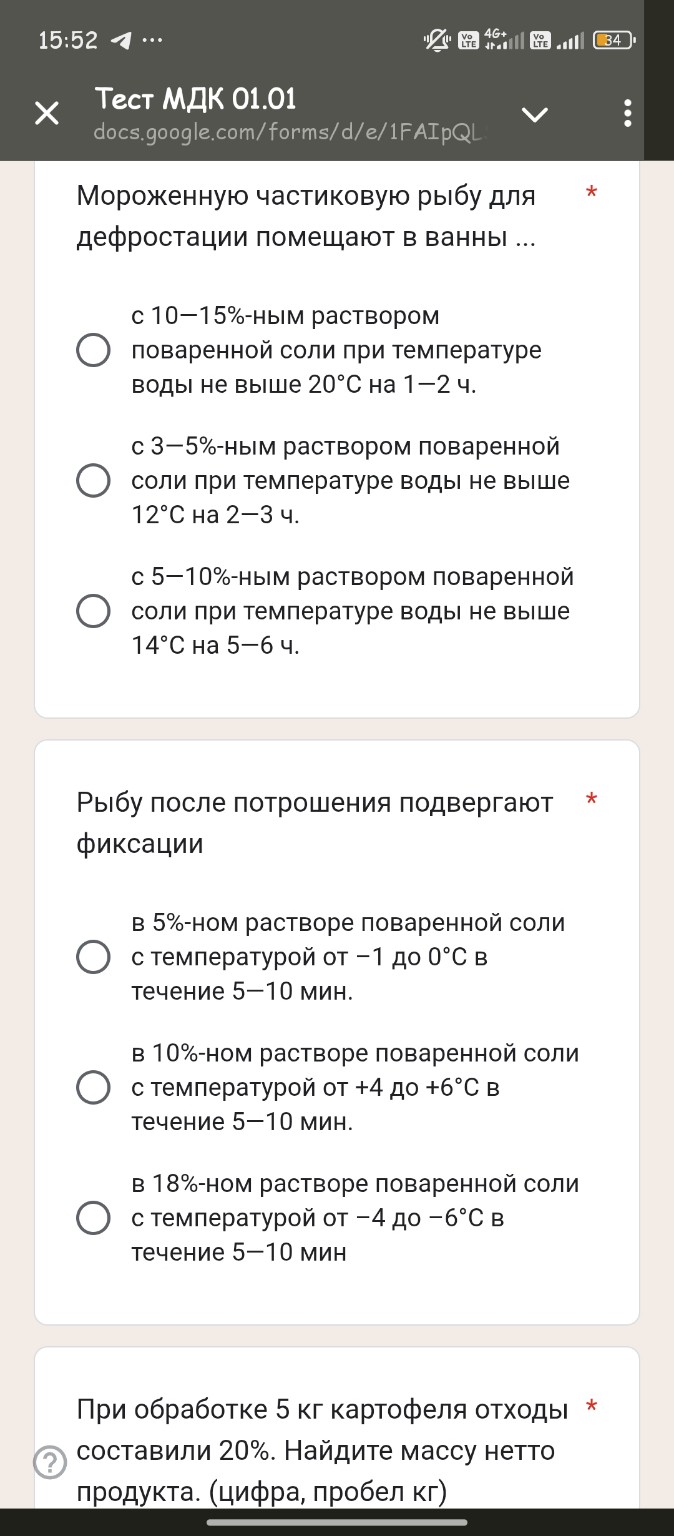The width and height of the screenshot is (674, 1536).
Task: Tap the mute status icon
Action: tap(436, 39)
